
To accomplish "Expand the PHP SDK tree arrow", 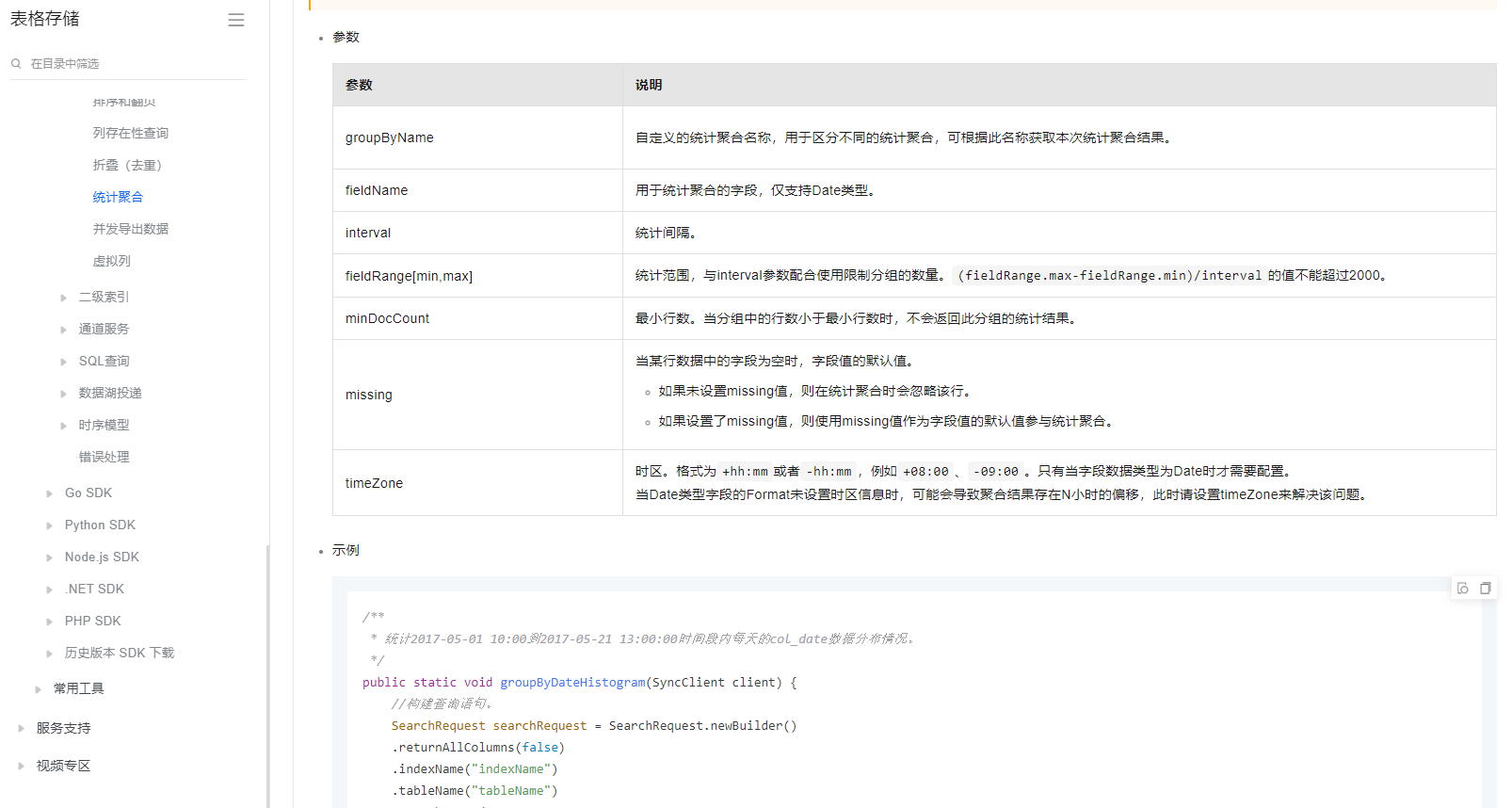I will tap(50, 622).
